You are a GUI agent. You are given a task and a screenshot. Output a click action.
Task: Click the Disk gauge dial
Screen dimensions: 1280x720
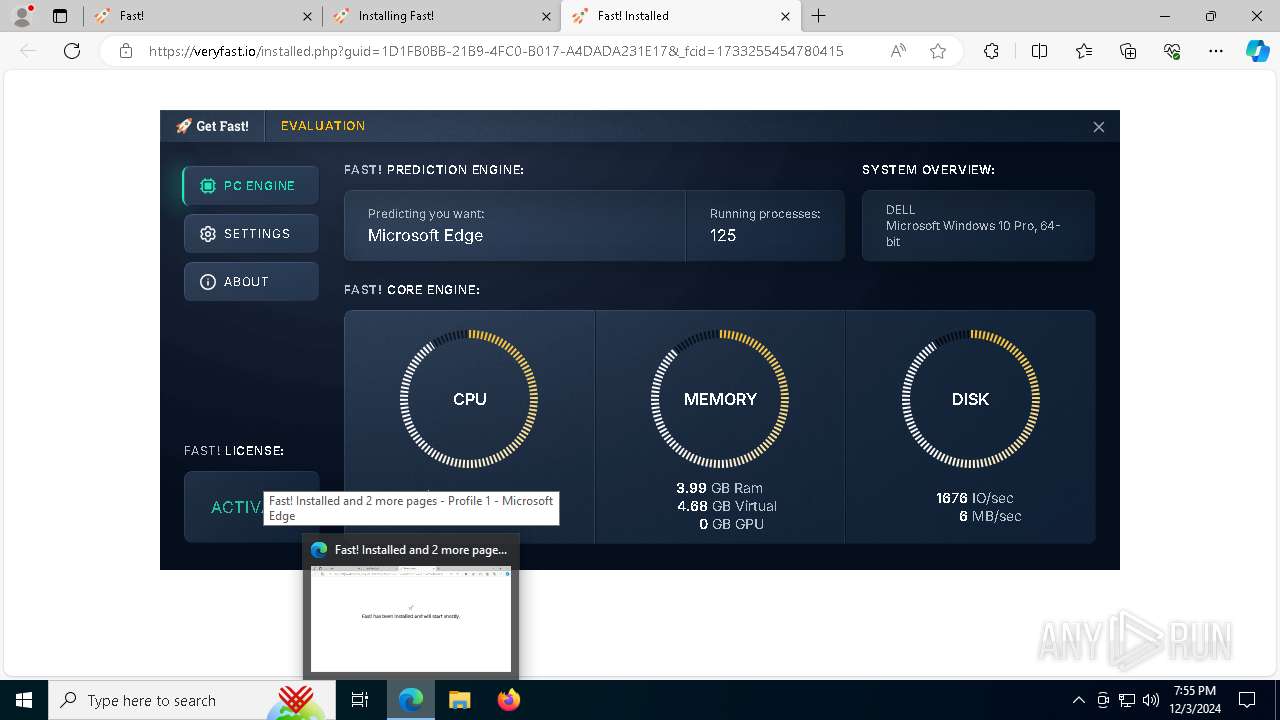click(970, 399)
